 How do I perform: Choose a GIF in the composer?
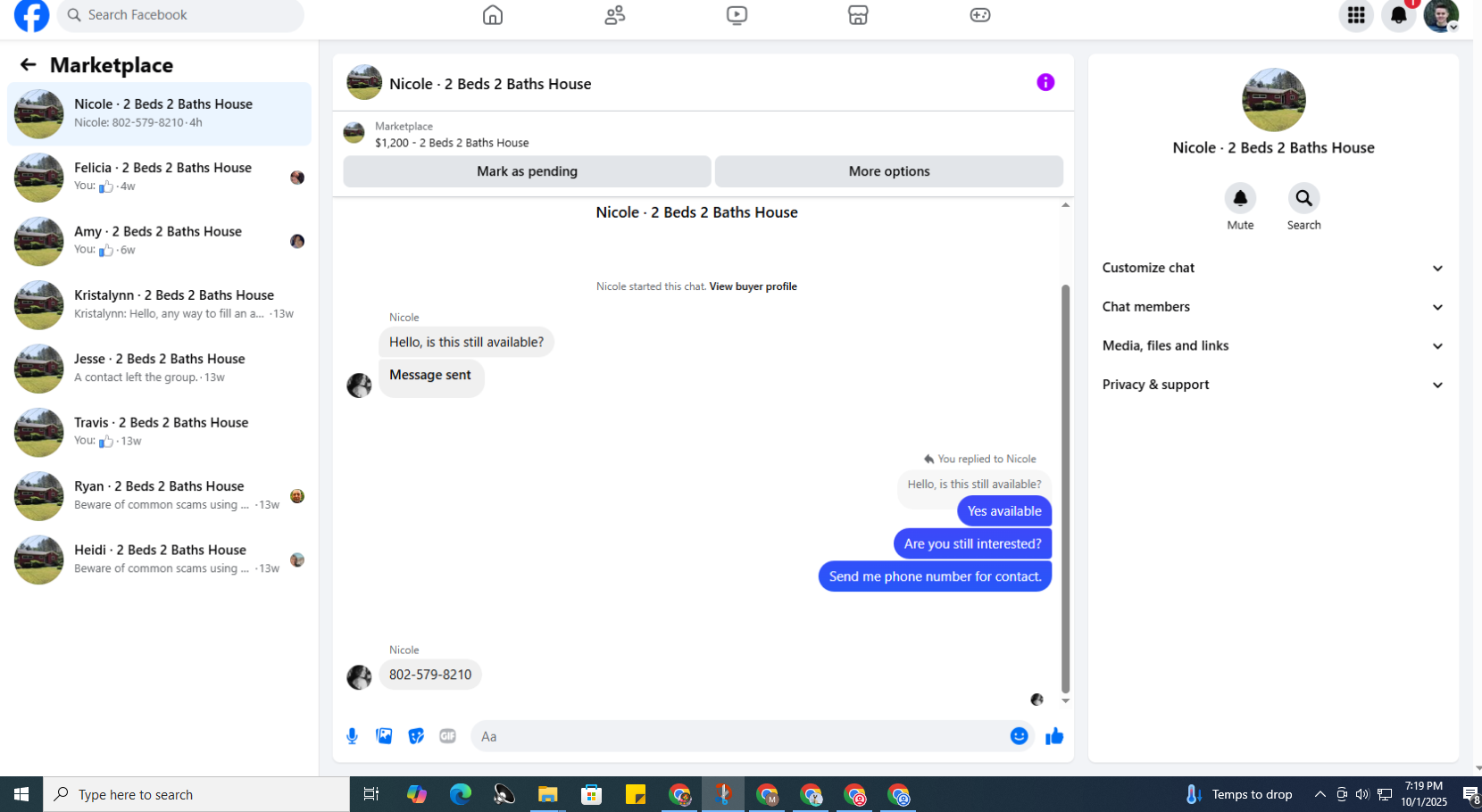448,736
